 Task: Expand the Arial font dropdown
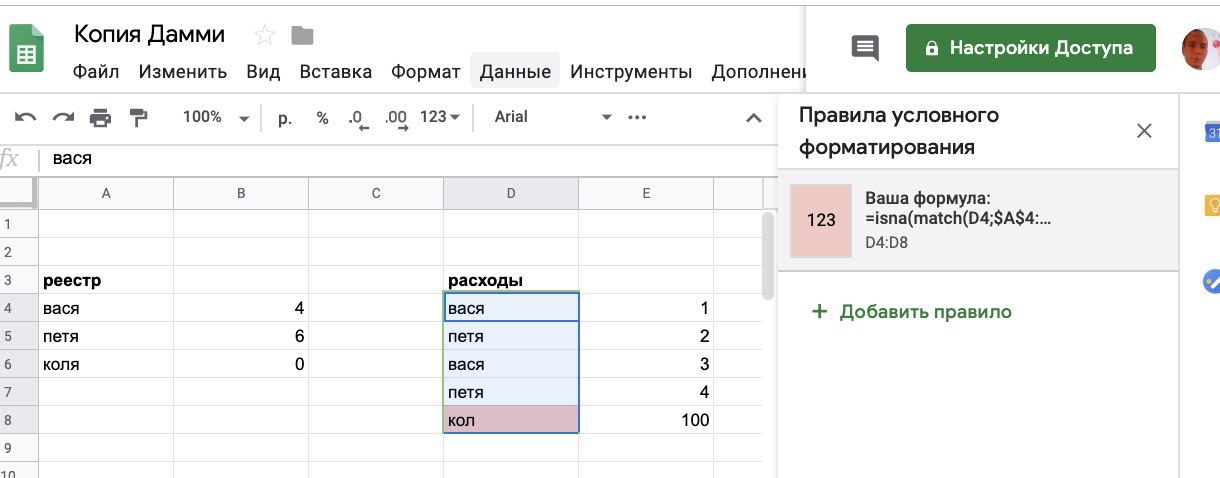(x=552, y=118)
